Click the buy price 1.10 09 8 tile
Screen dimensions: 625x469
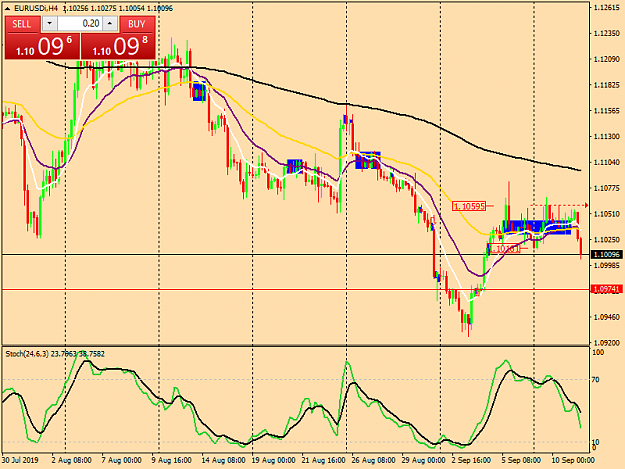coord(118,46)
